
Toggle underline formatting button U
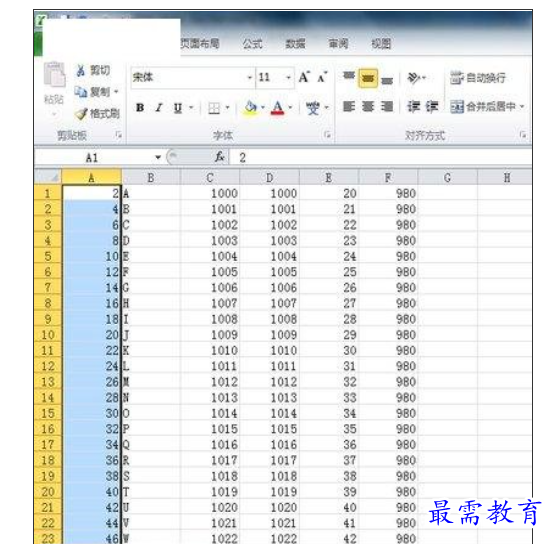(x=178, y=107)
